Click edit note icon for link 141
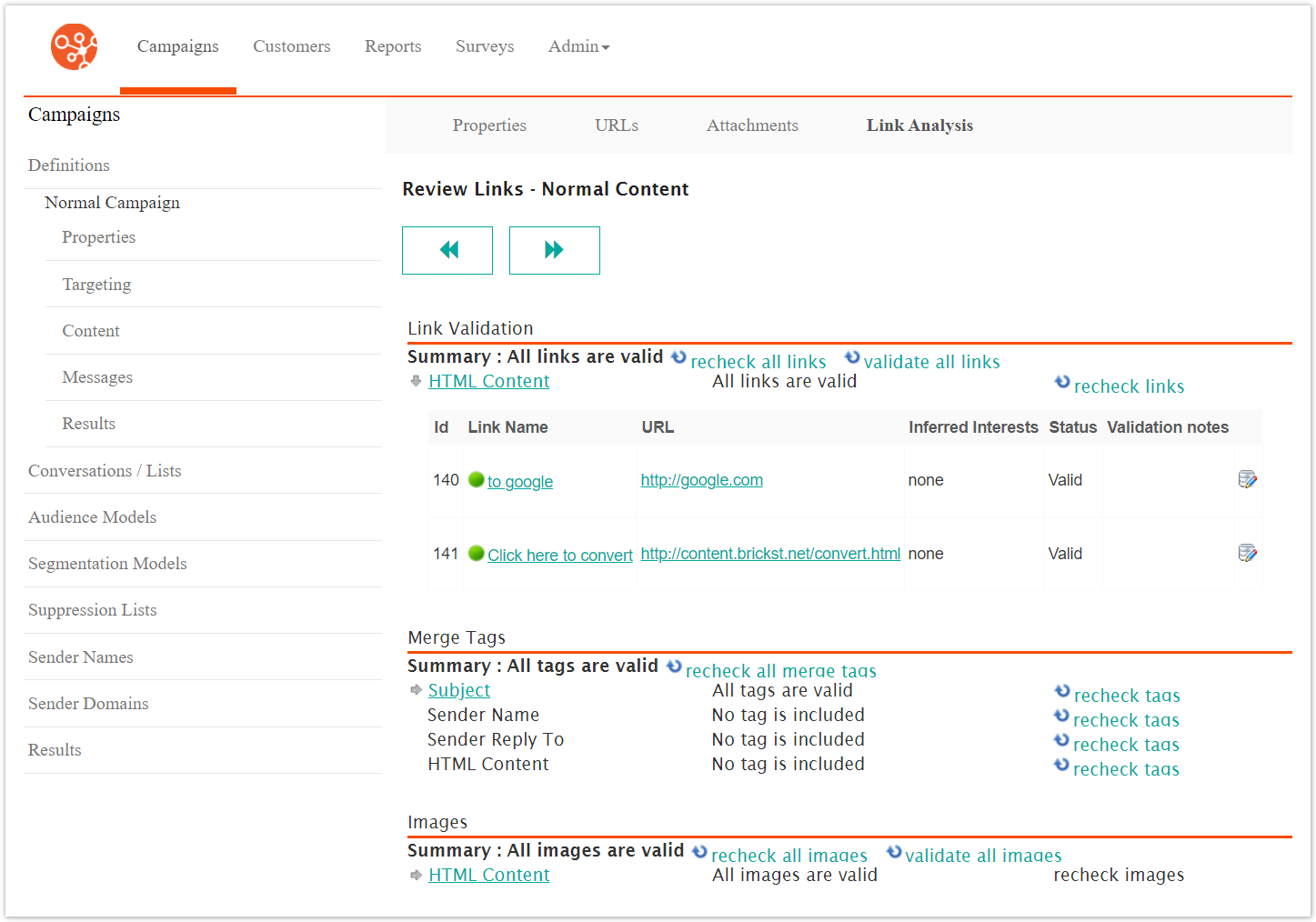 (1247, 553)
